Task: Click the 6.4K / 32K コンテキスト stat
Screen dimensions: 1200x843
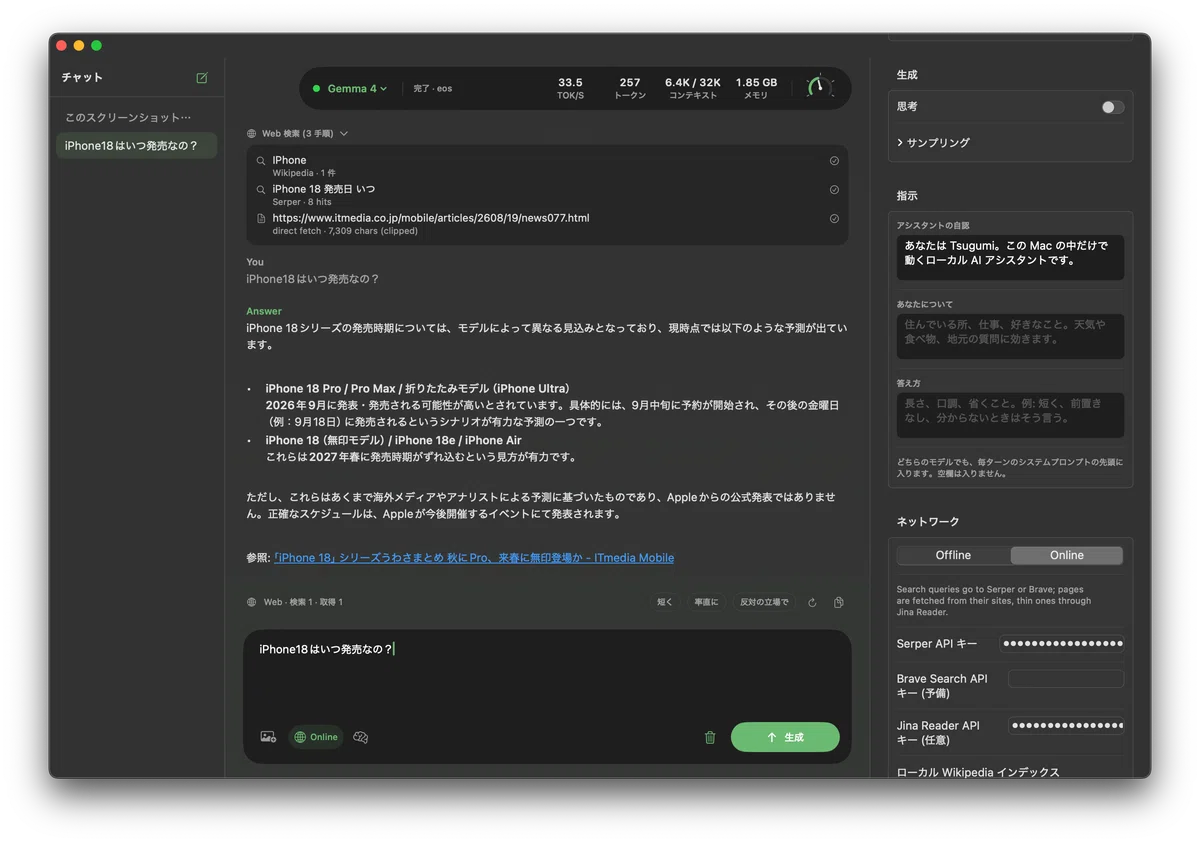Action: coord(693,88)
